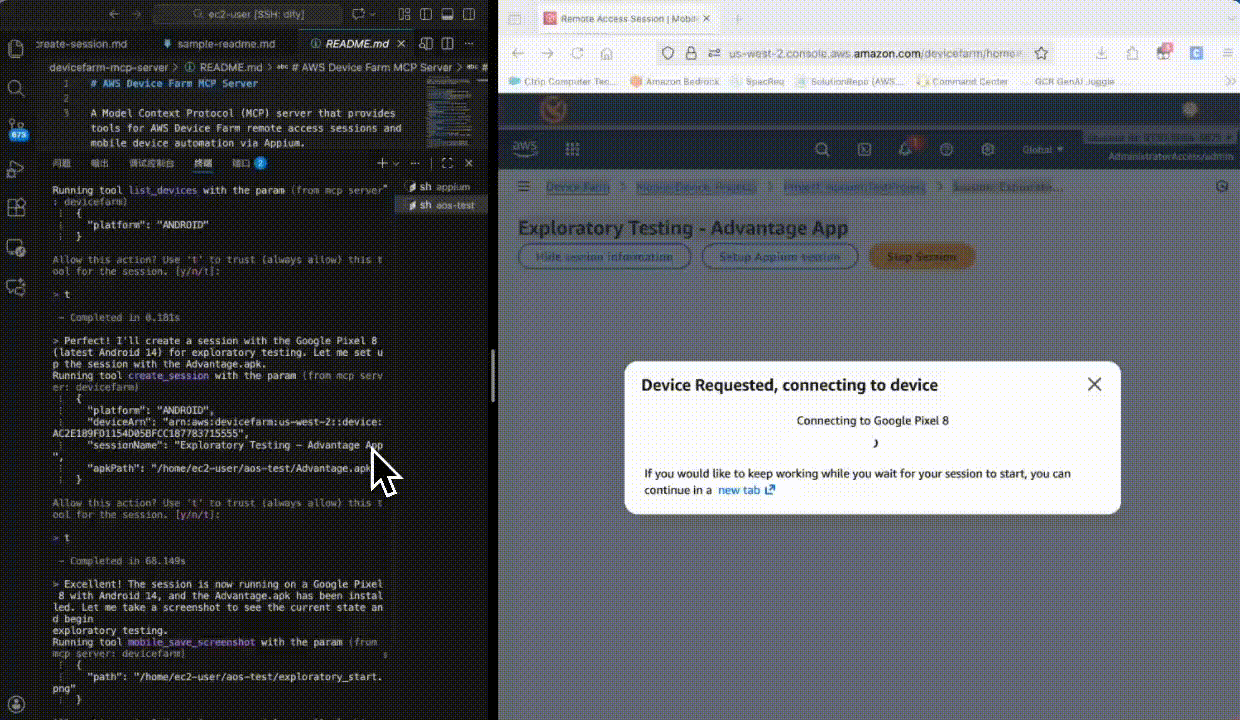Image resolution: width=1240 pixels, height=720 pixels.
Task: Open the 调试控制台 debug console tab
Action: 152,163
